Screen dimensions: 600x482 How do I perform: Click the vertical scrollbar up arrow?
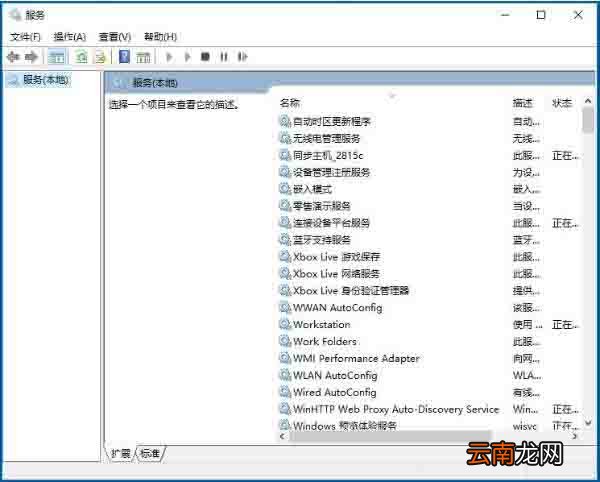588,101
